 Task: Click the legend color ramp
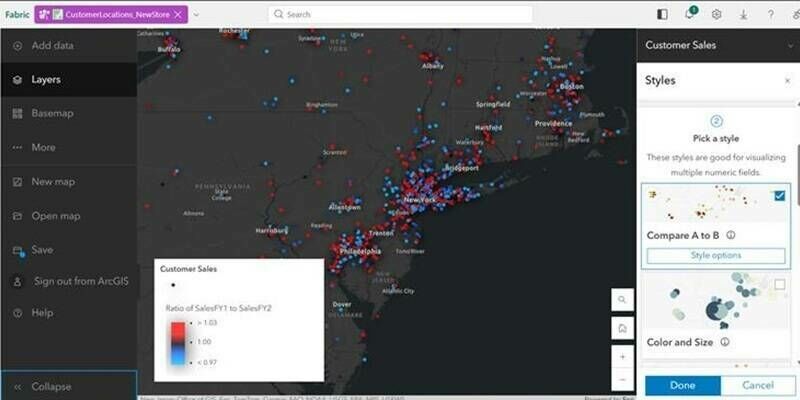click(x=178, y=344)
